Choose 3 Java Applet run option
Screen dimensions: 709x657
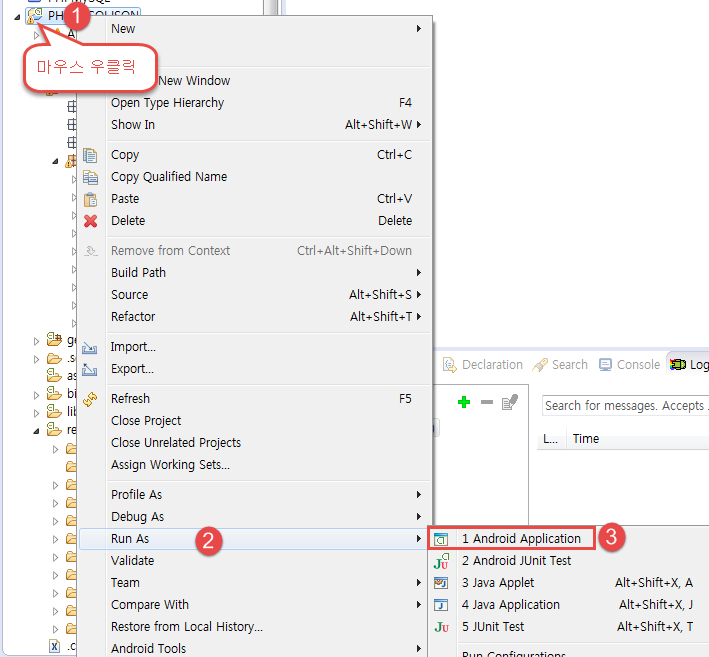click(569, 583)
